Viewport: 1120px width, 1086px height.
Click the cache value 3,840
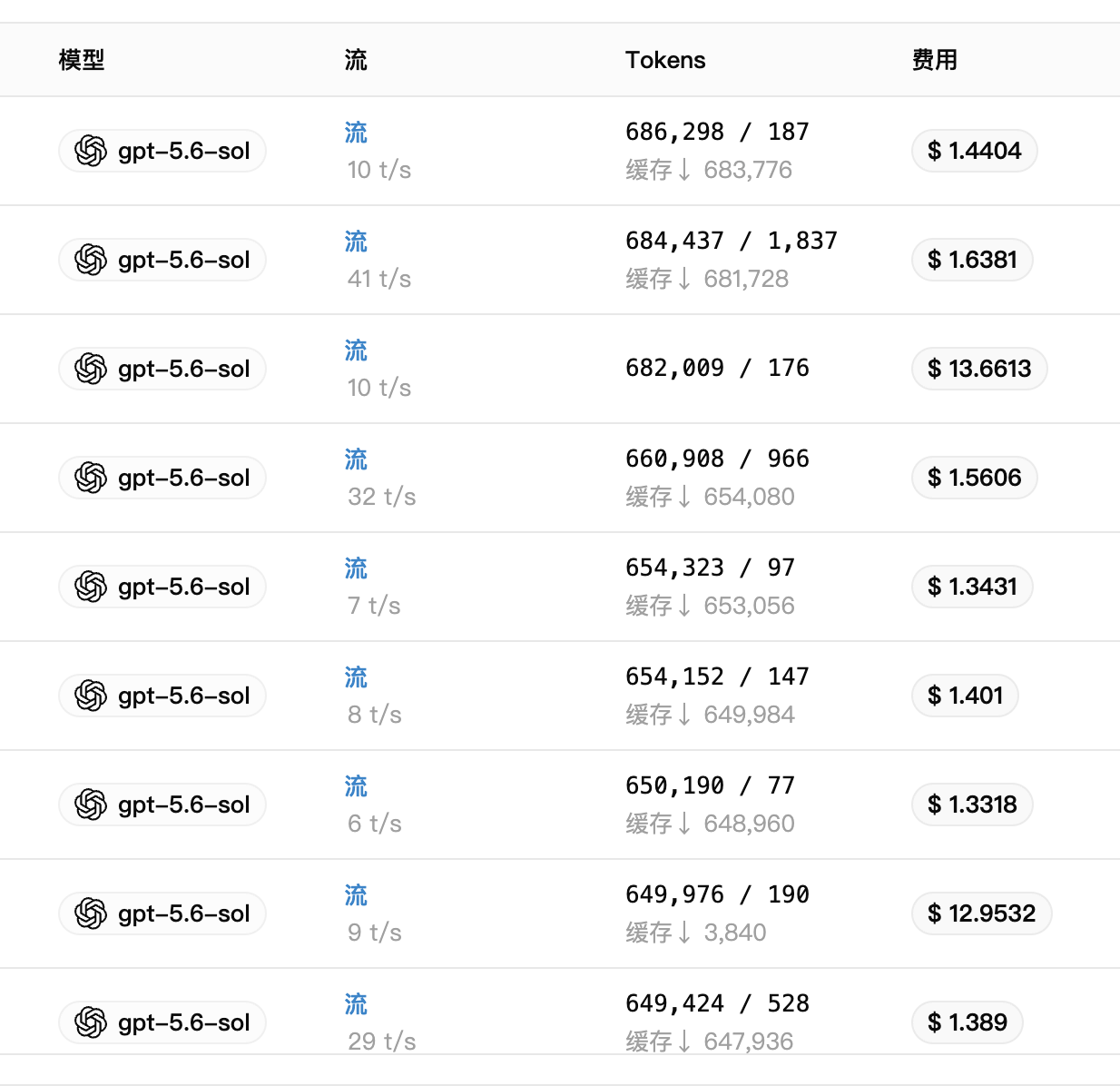[x=735, y=933]
